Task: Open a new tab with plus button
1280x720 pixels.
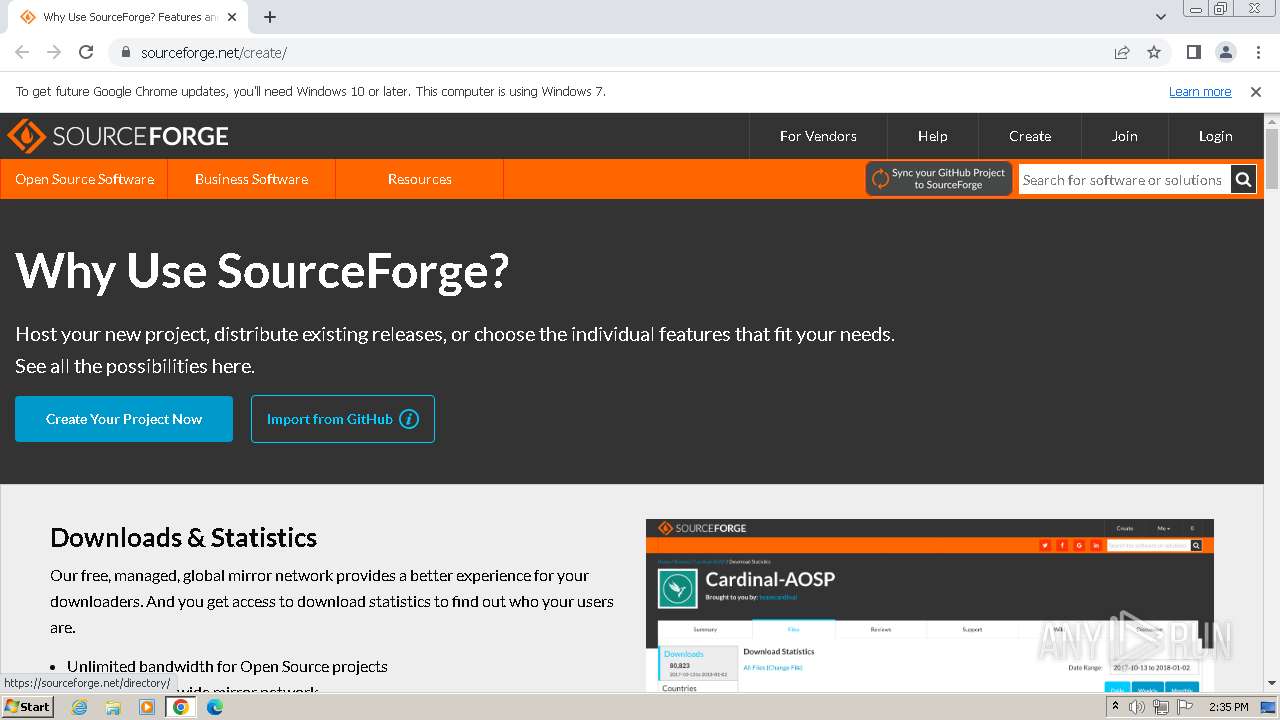Action: click(270, 17)
